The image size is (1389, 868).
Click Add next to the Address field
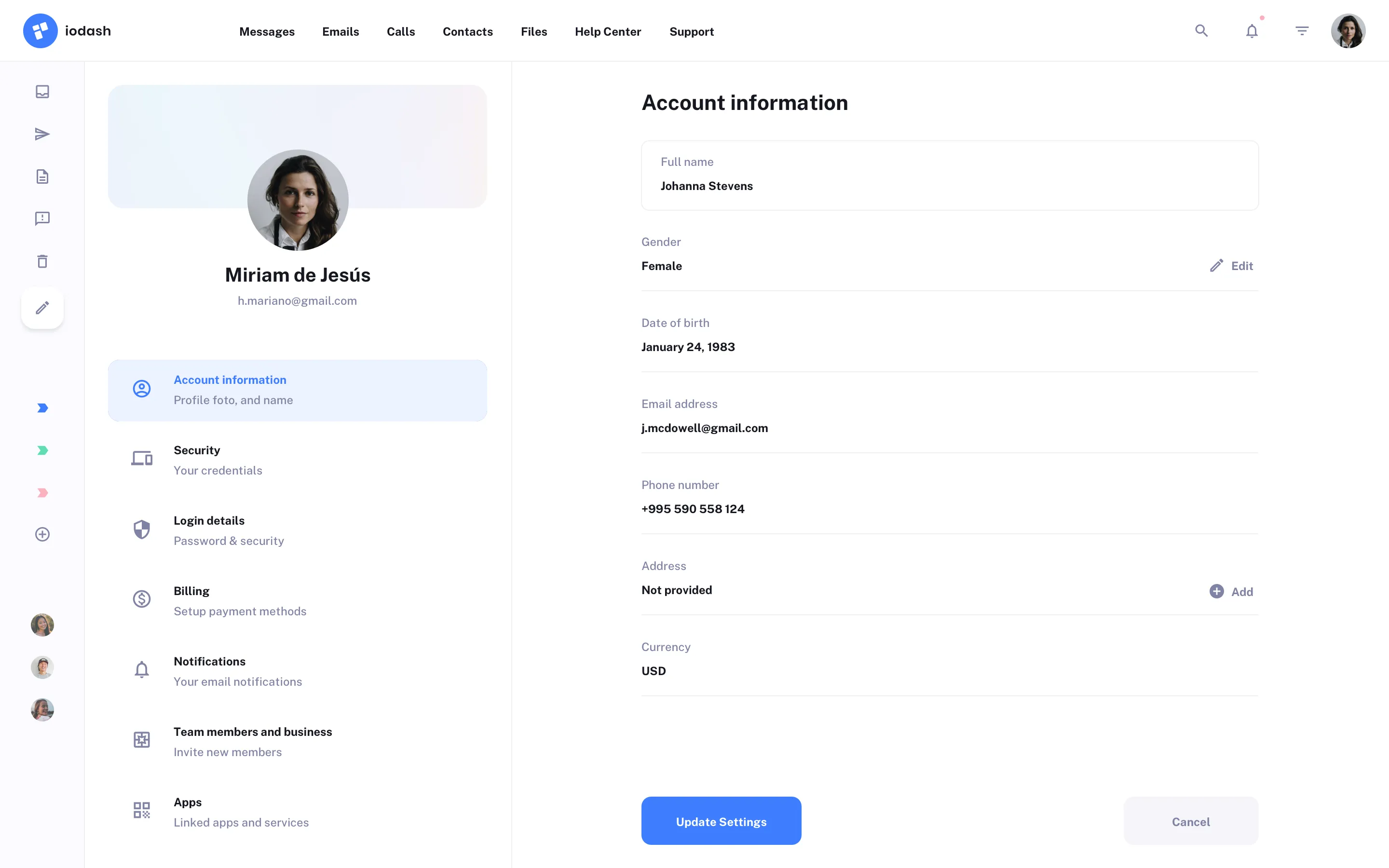click(1231, 591)
